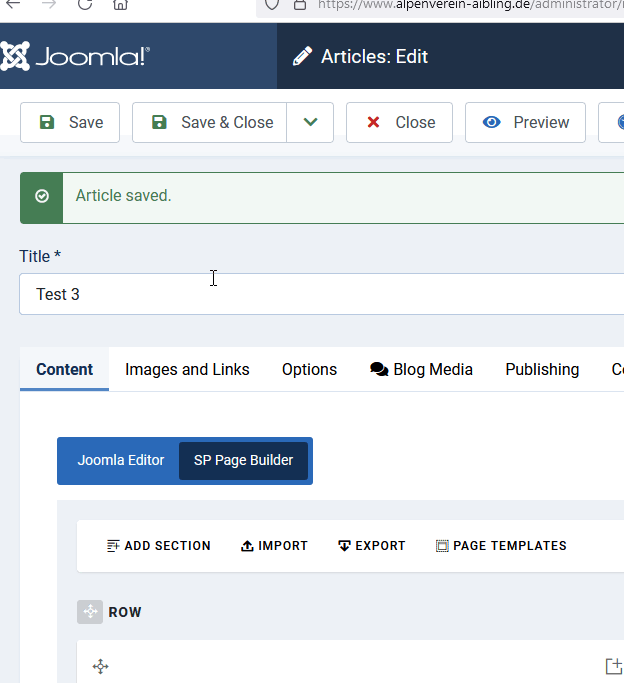Click the Joomla! logo

(75, 56)
